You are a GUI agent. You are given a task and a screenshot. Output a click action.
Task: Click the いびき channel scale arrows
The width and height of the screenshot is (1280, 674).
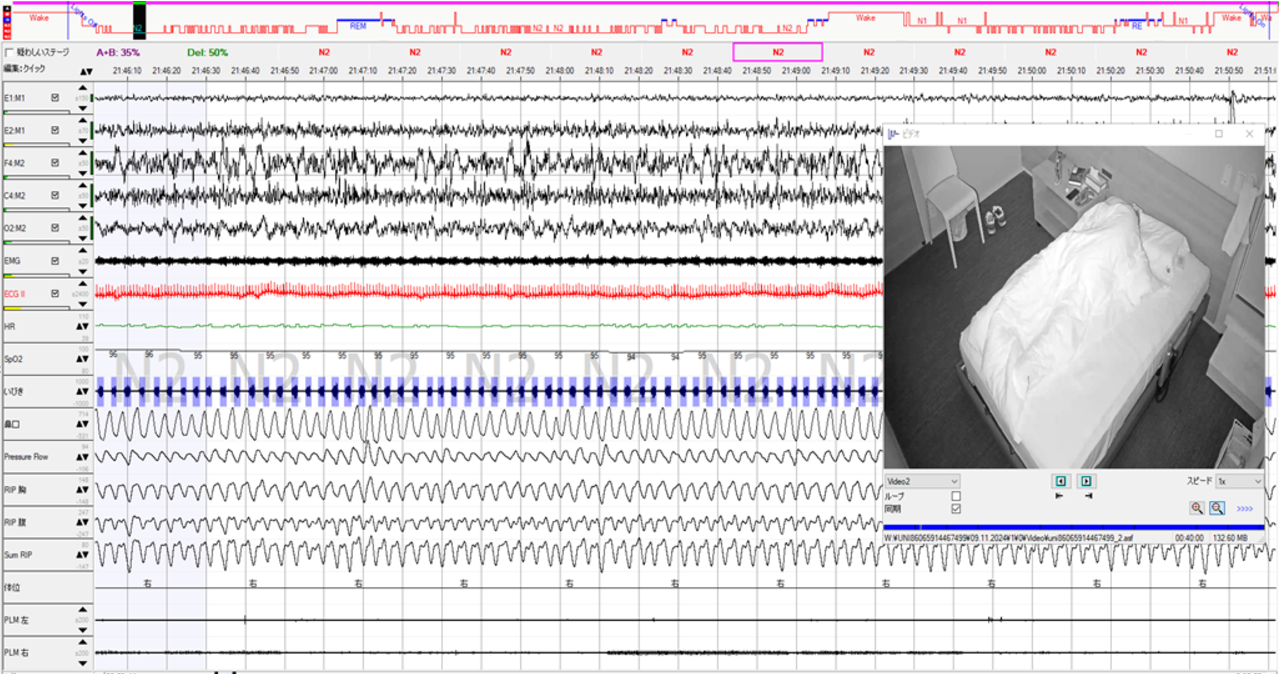pos(85,392)
